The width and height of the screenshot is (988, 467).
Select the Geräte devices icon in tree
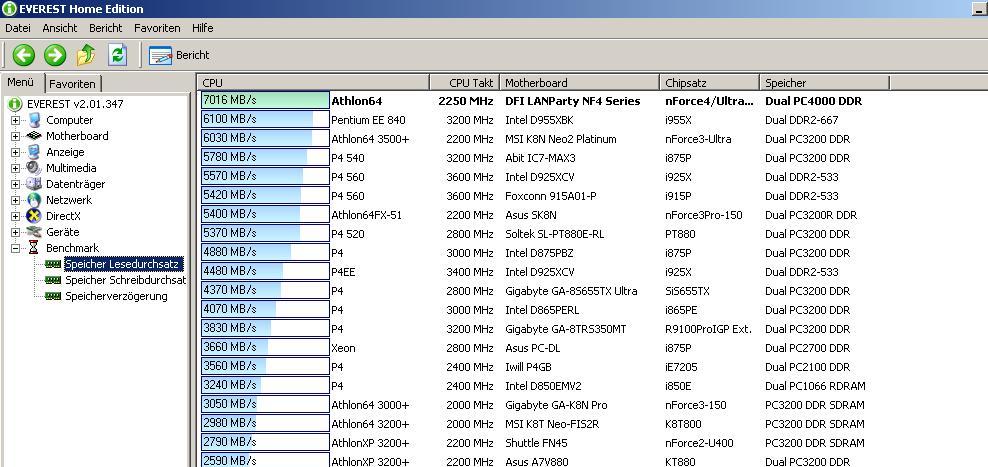[34, 232]
